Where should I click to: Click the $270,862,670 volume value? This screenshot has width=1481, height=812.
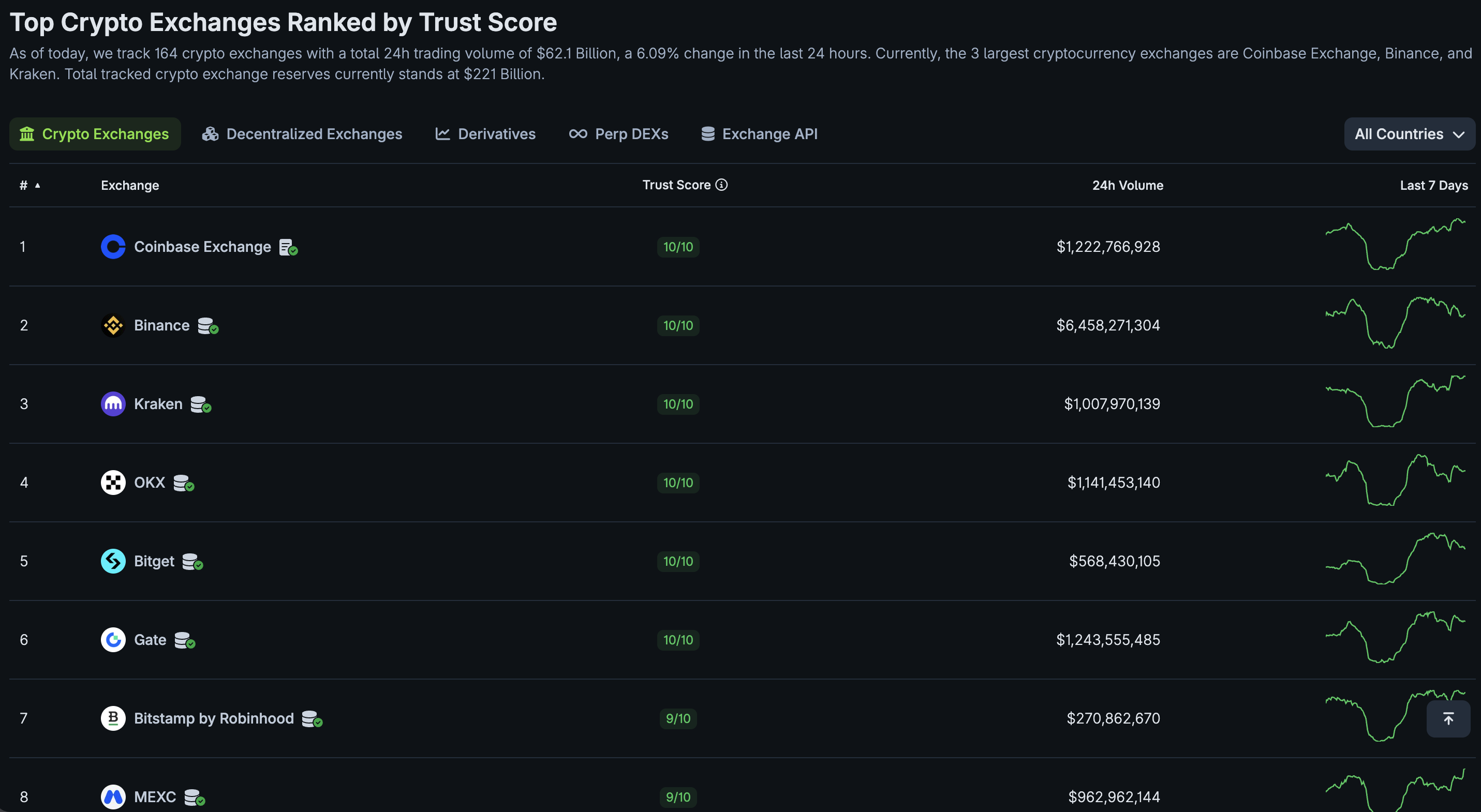click(x=1113, y=718)
